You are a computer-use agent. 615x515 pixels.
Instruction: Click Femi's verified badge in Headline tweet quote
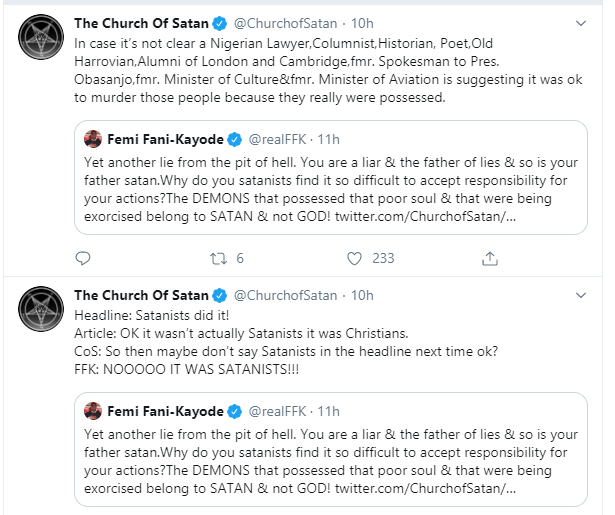tap(234, 411)
